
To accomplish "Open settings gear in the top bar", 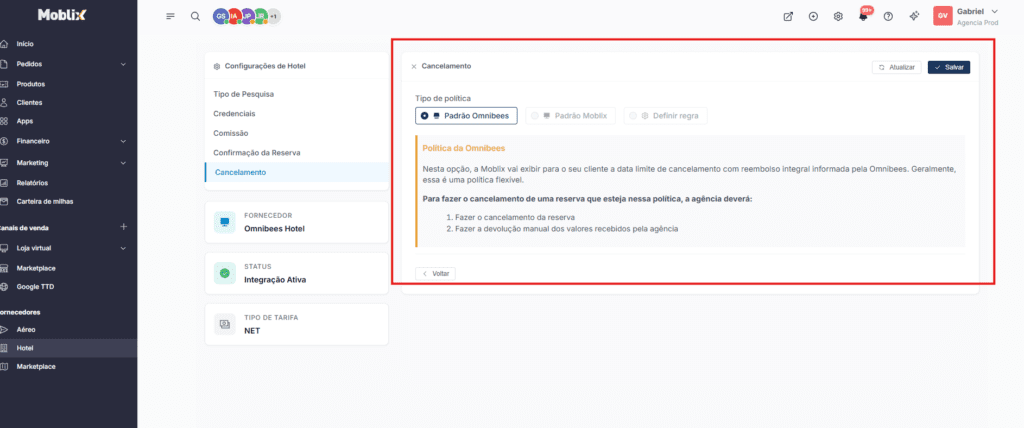I will coord(838,16).
